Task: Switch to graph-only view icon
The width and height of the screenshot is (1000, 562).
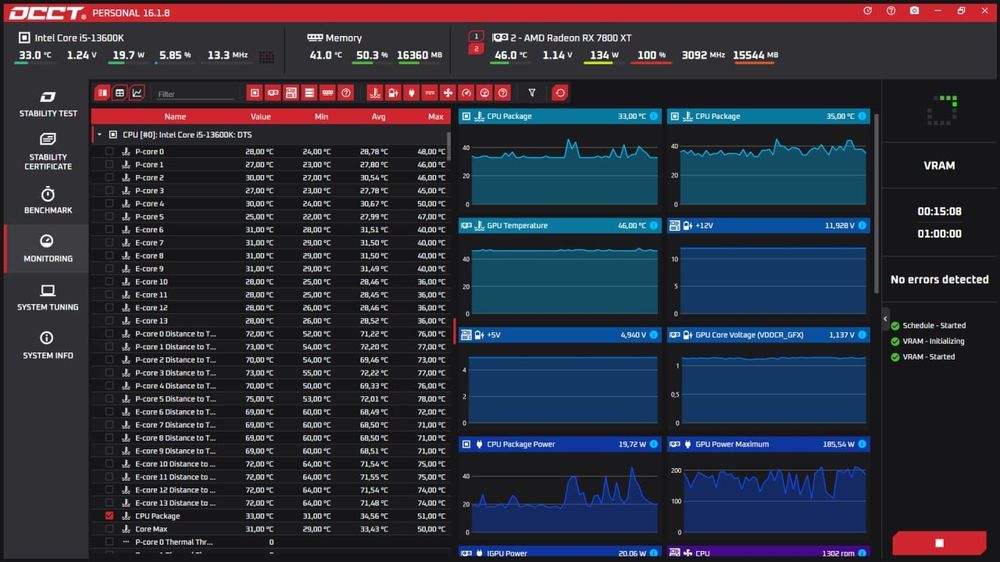Action: tap(137, 93)
